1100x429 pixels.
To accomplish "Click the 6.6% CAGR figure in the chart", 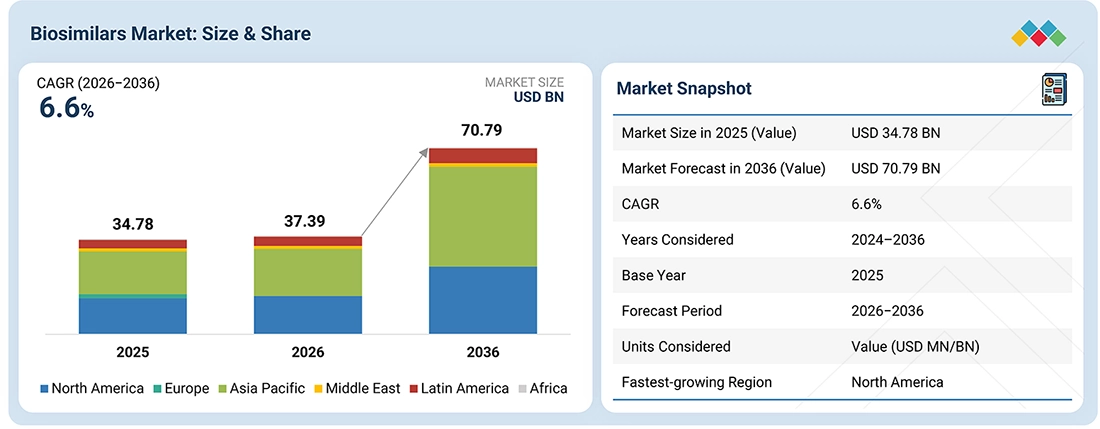I will (66, 109).
